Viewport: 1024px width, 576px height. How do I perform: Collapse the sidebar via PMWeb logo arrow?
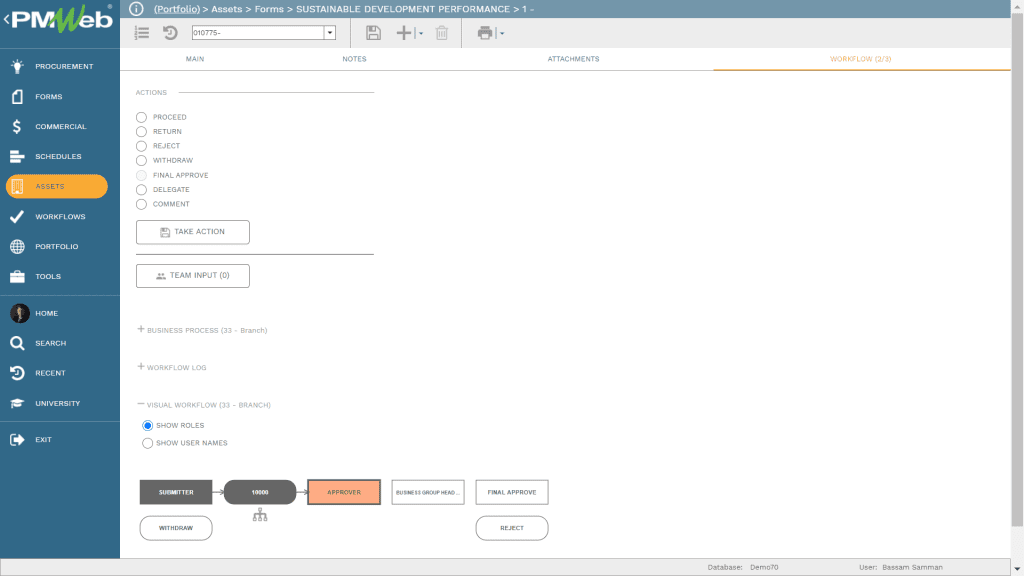7,19
